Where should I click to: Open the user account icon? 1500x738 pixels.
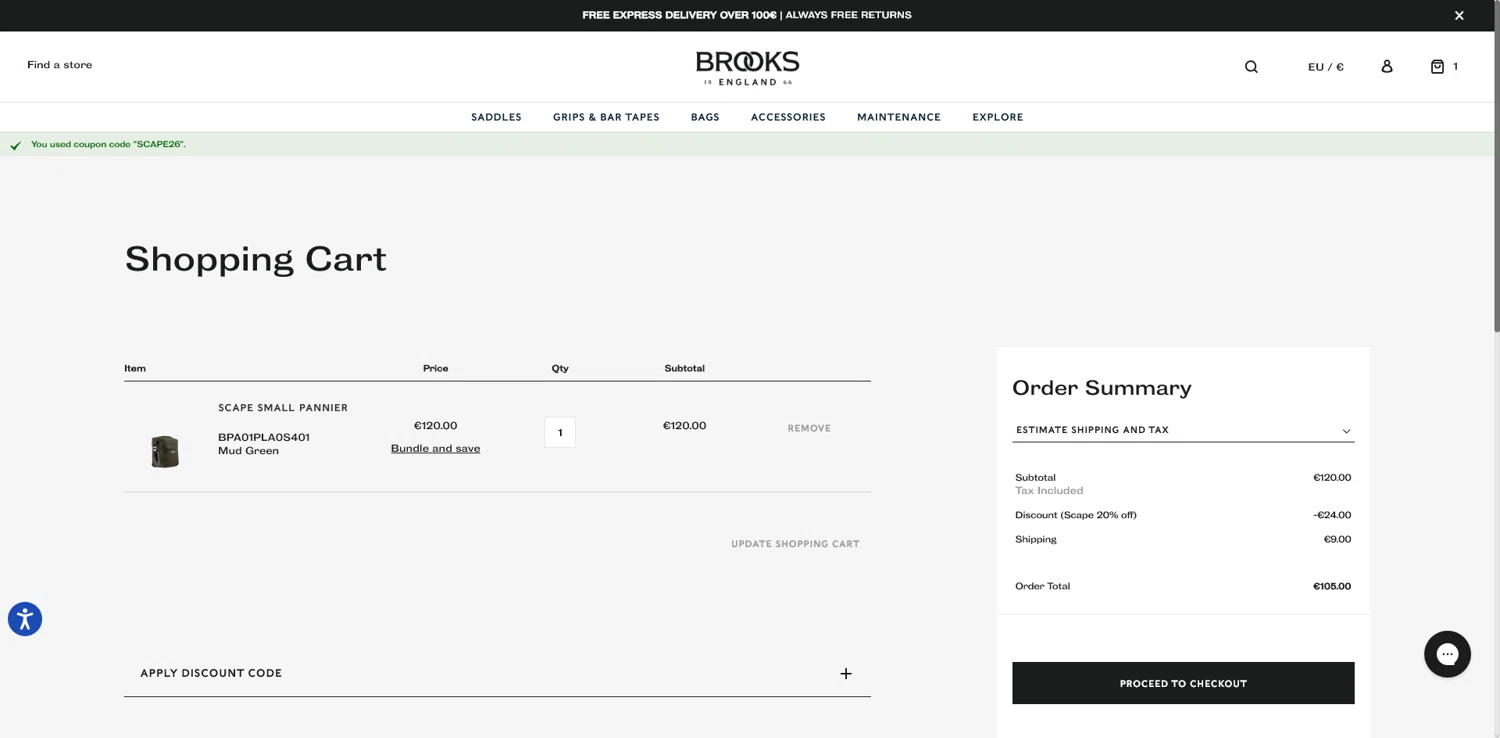click(x=1387, y=66)
